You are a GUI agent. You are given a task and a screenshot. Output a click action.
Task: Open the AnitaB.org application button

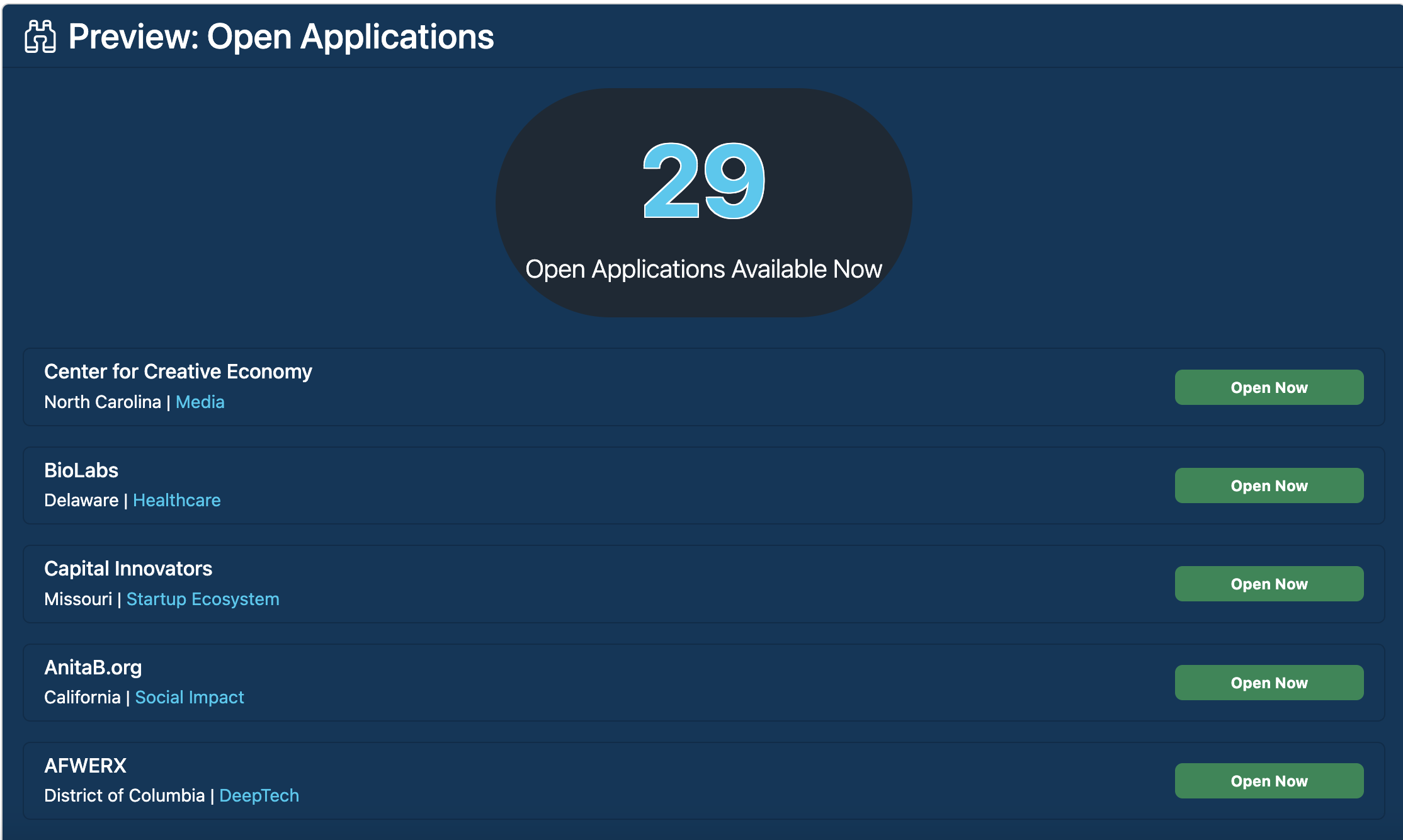(x=1268, y=683)
